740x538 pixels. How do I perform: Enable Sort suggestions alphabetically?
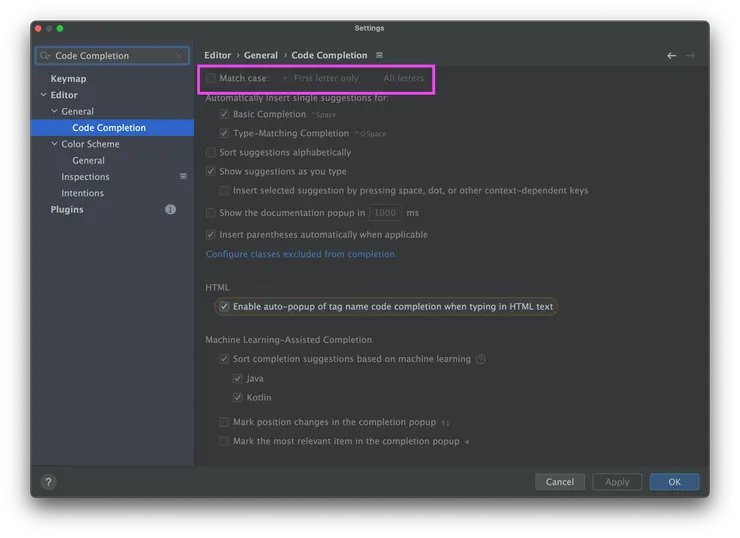pyautogui.click(x=211, y=153)
